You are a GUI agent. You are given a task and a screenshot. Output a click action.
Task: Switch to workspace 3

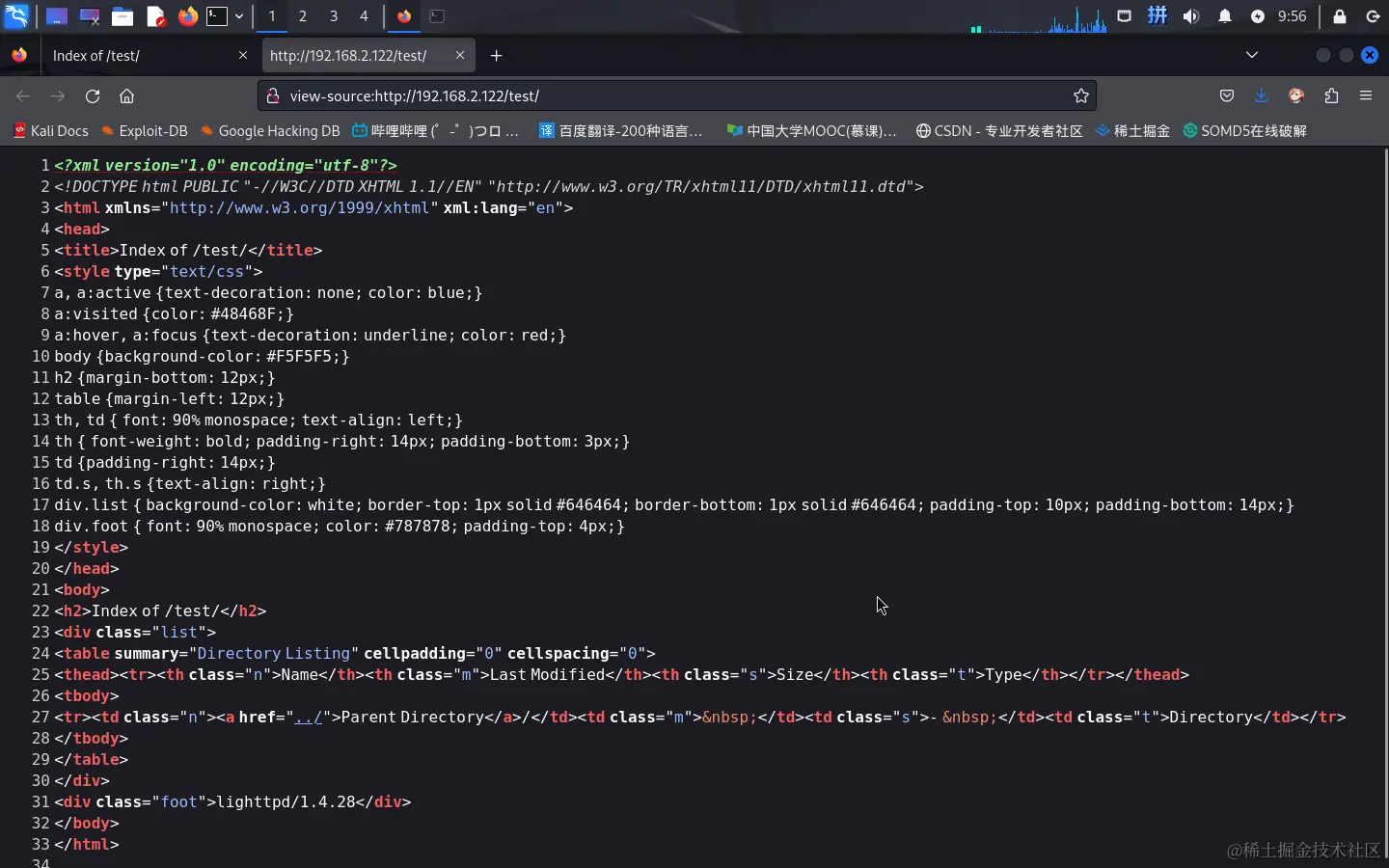tap(334, 16)
